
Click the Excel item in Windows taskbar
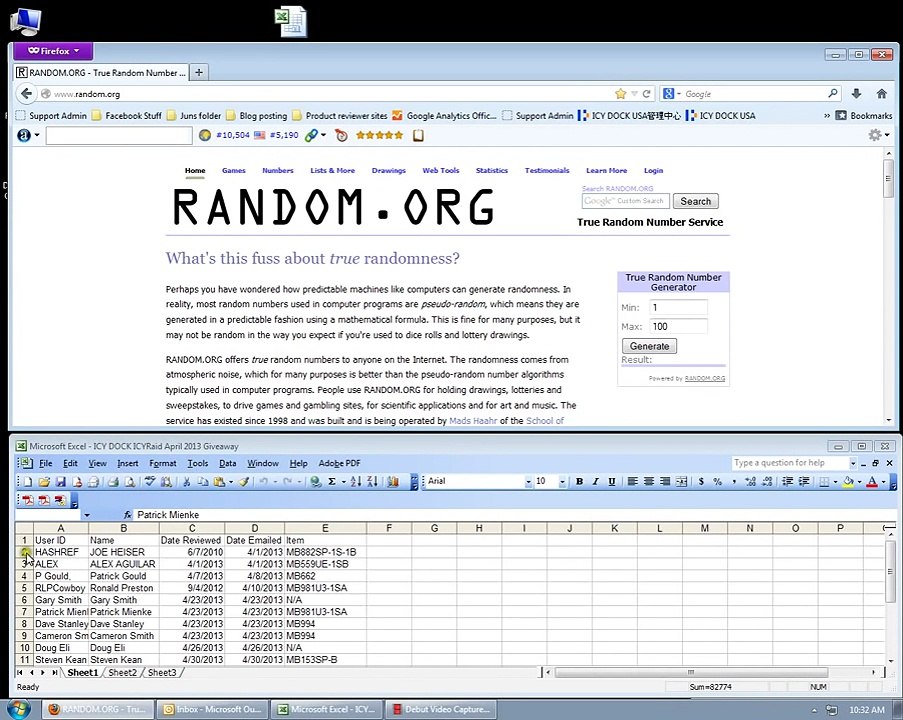[x=326, y=709]
